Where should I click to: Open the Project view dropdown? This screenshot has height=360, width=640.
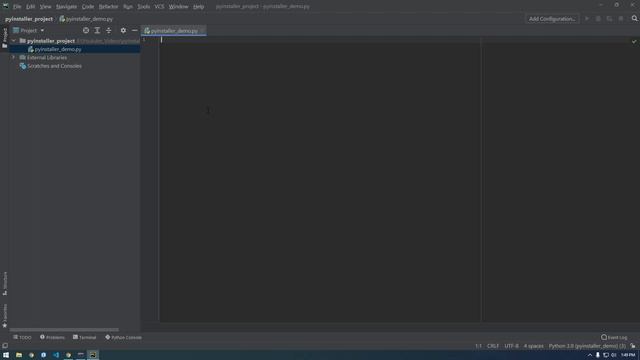point(29,30)
